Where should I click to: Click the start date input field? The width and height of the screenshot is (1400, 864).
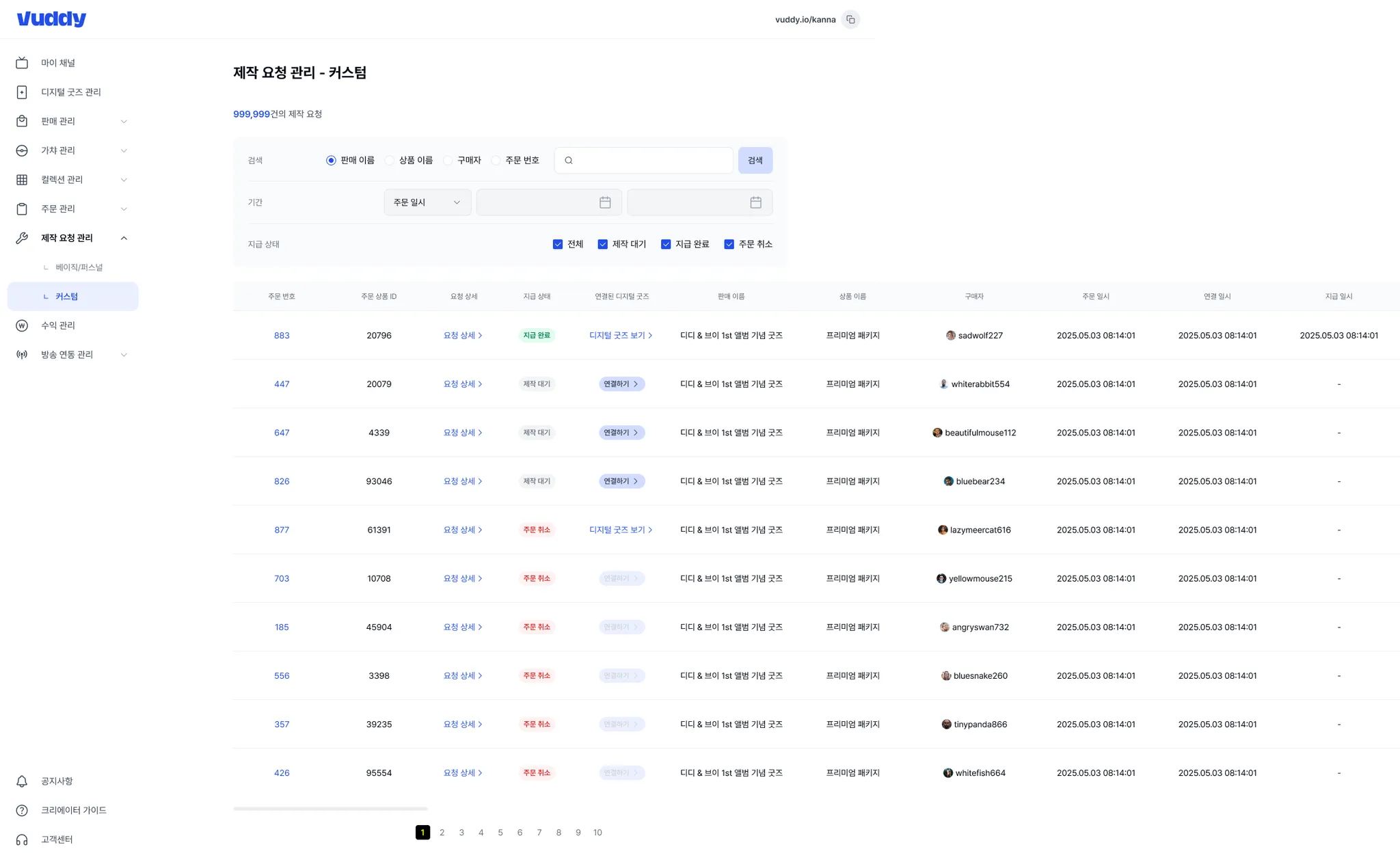pos(549,202)
